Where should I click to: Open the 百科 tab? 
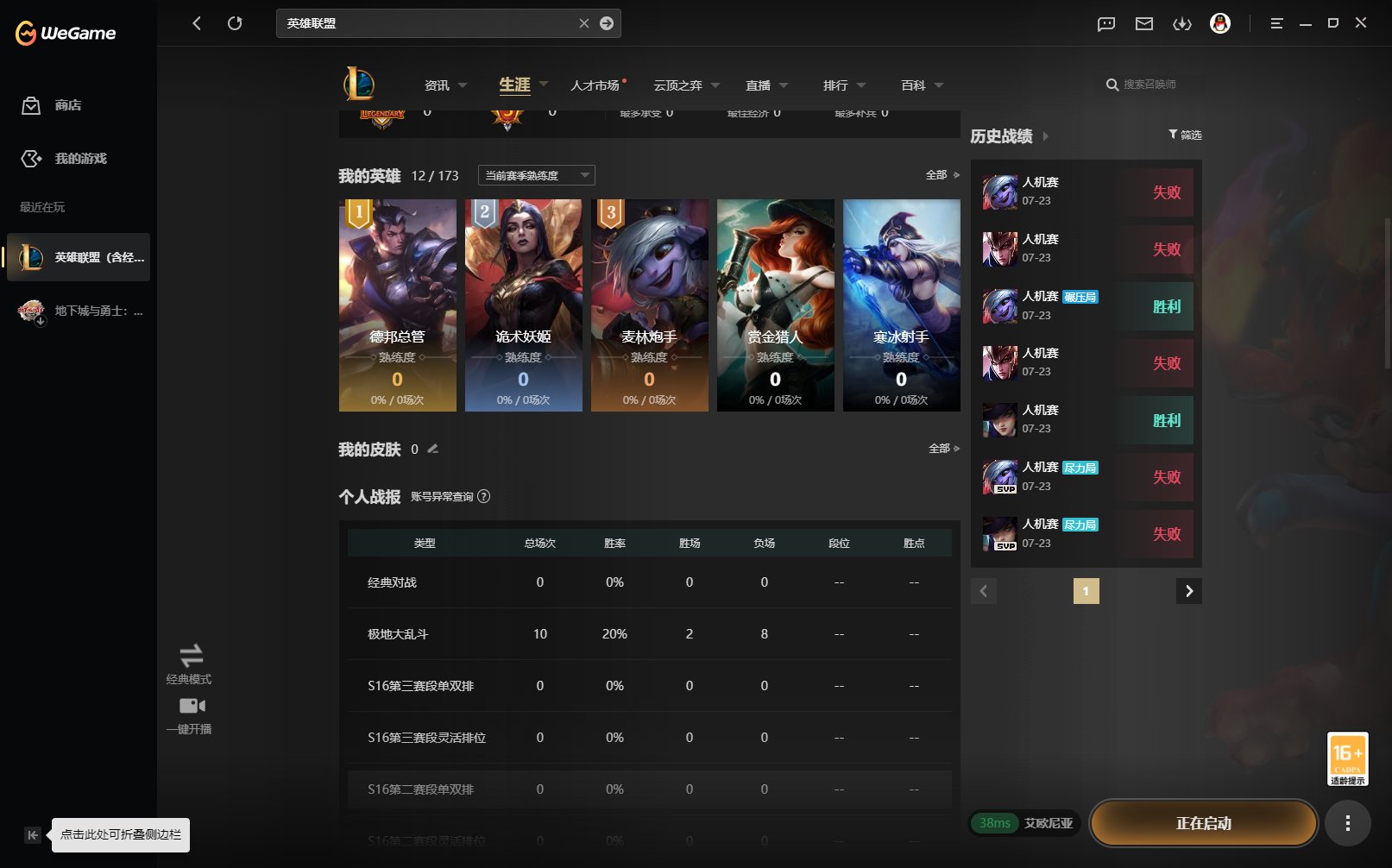pyautogui.click(x=913, y=85)
